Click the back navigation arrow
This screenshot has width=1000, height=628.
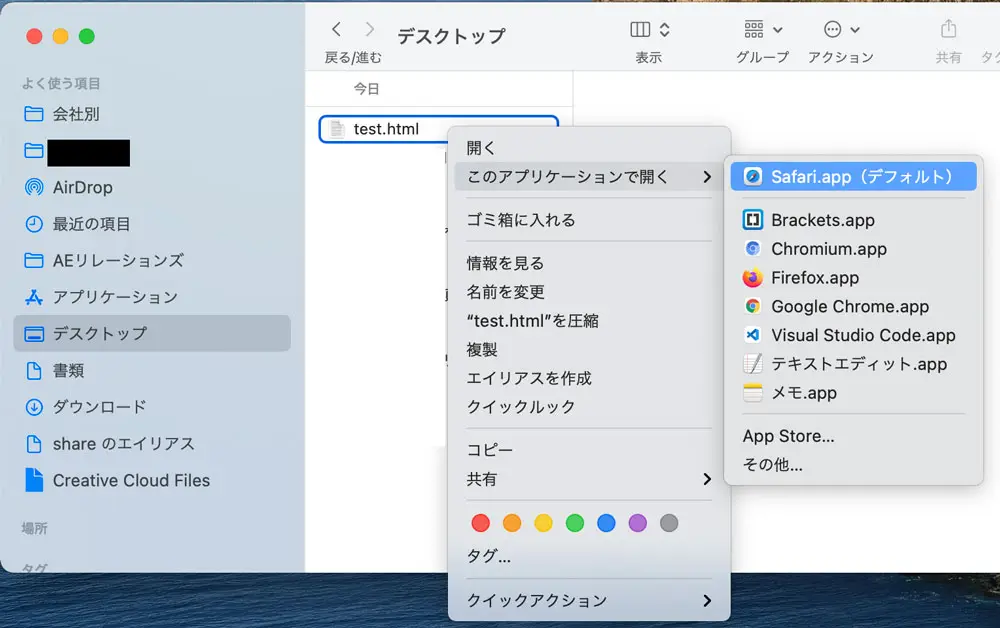335,30
